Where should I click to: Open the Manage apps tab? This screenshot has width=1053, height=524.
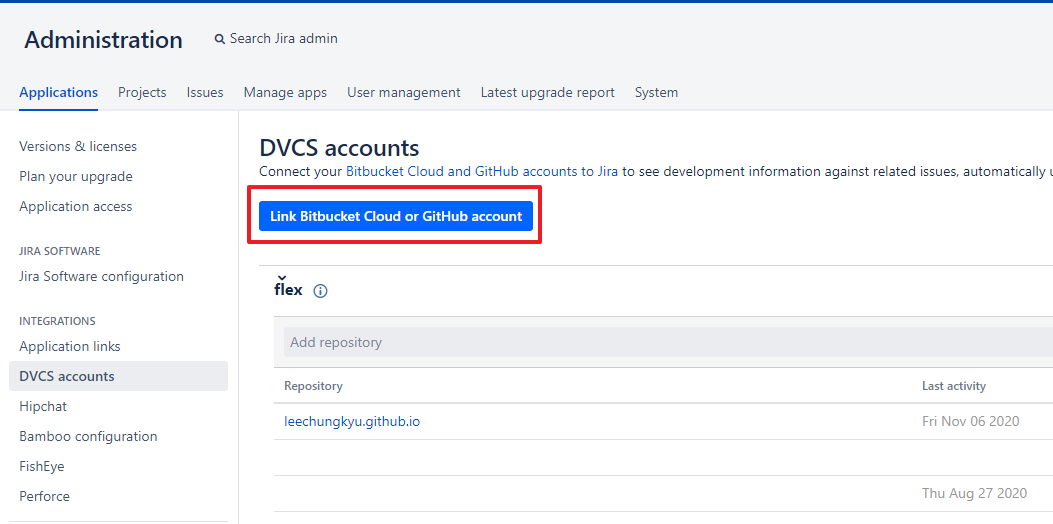pyautogui.click(x=285, y=93)
